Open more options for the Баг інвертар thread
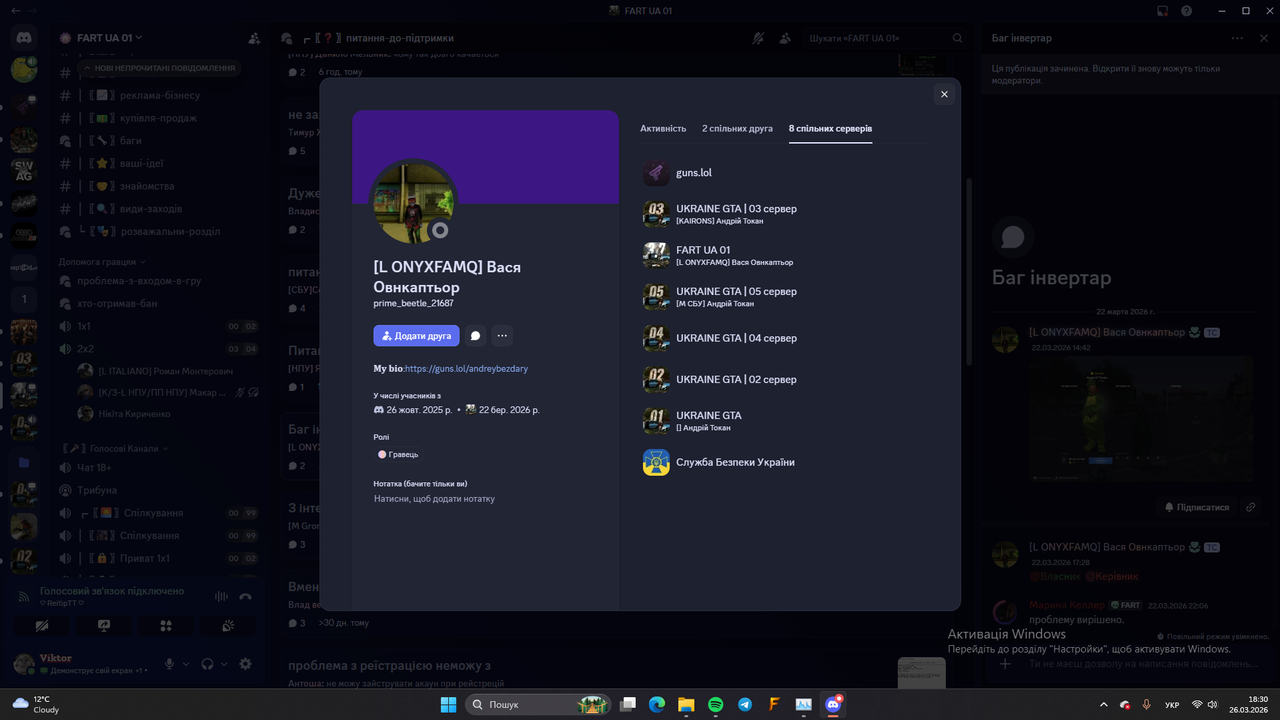The image size is (1280, 720). (1237, 38)
